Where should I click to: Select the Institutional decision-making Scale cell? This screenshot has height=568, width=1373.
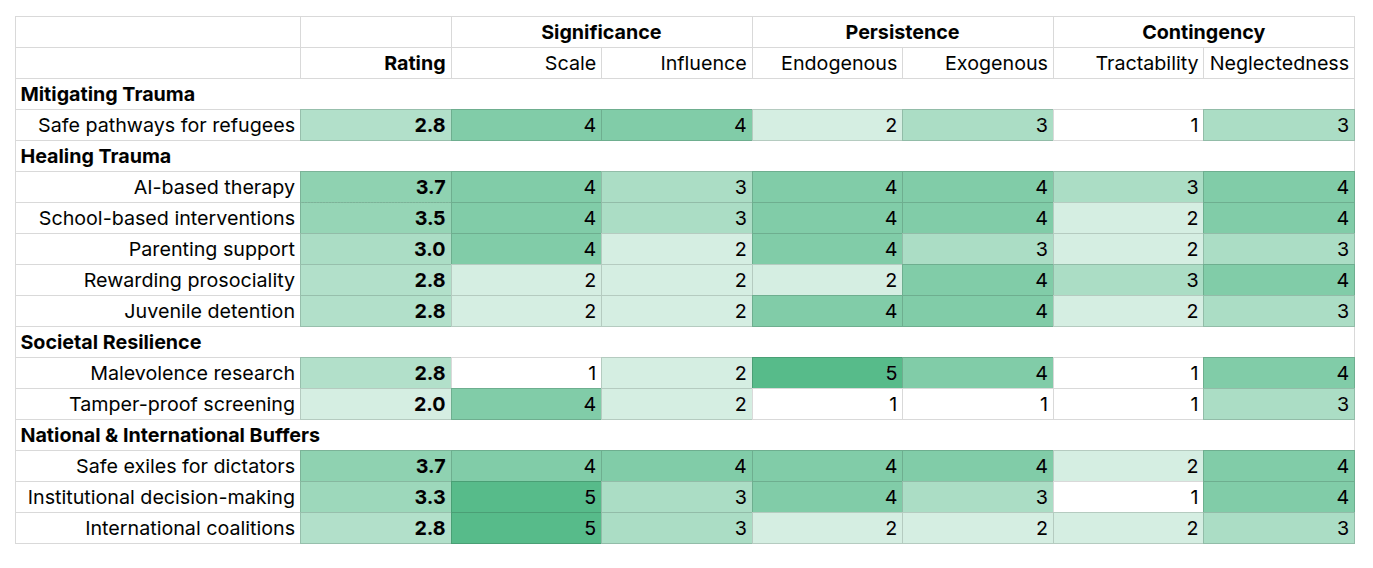526,497
